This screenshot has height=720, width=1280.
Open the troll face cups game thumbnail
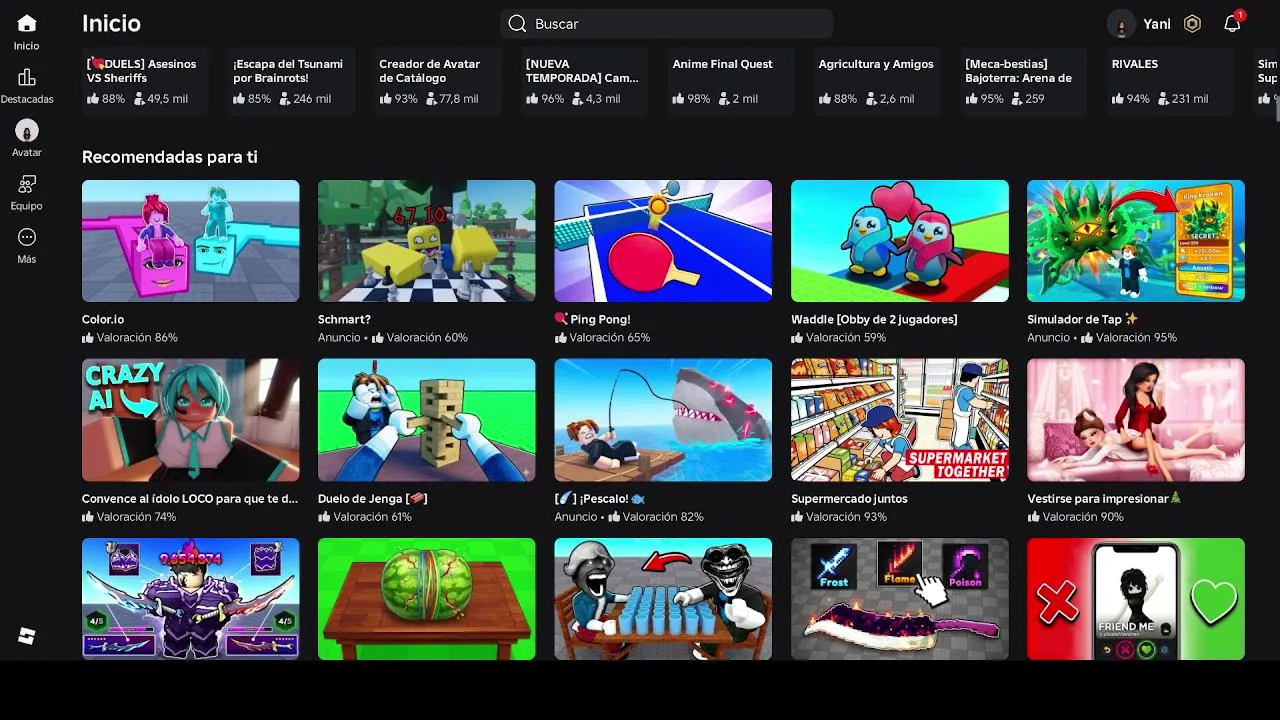pos(663,599)
